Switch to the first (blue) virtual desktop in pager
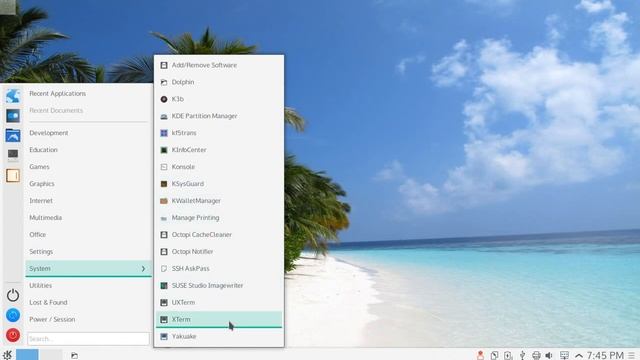The width and height of the screenshot is (640, 360). [27, 354]
